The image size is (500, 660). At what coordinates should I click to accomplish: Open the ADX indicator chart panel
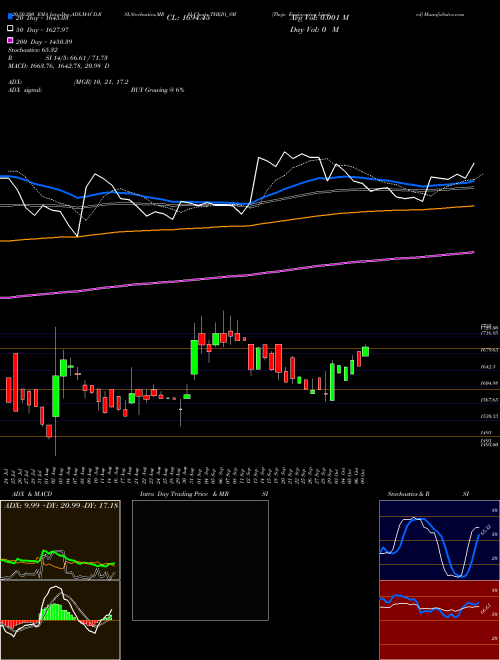pos(60,540)
